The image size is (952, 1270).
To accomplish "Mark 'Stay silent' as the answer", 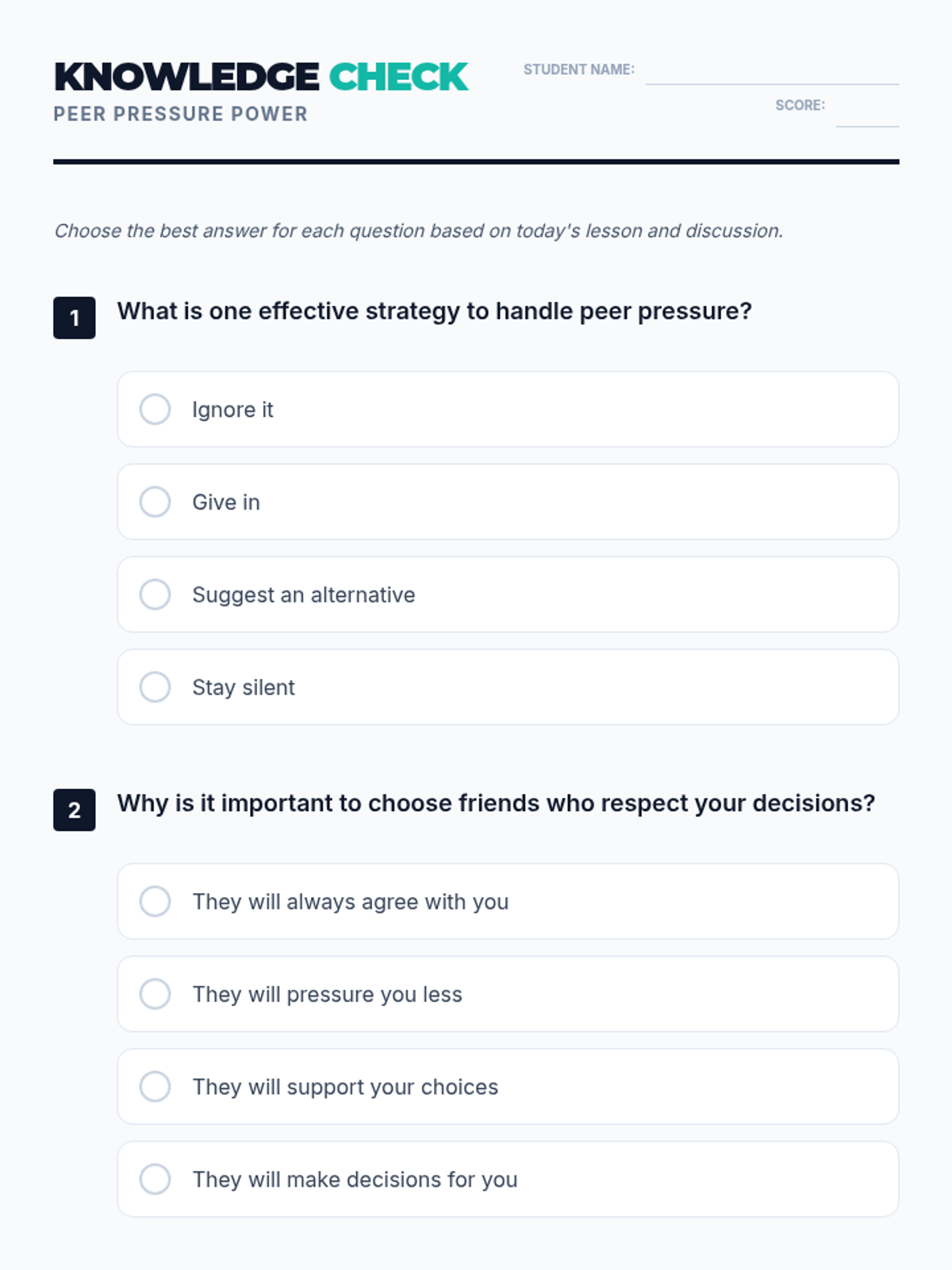I will (155, 687).
